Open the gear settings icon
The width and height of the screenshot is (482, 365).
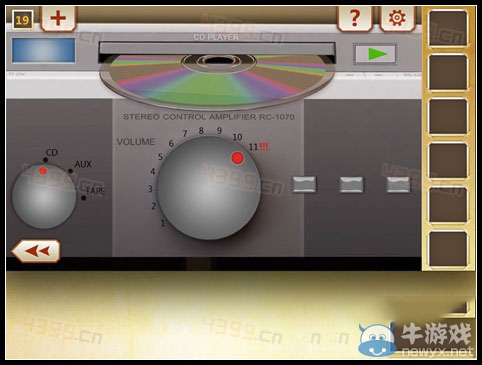(397, 18)
